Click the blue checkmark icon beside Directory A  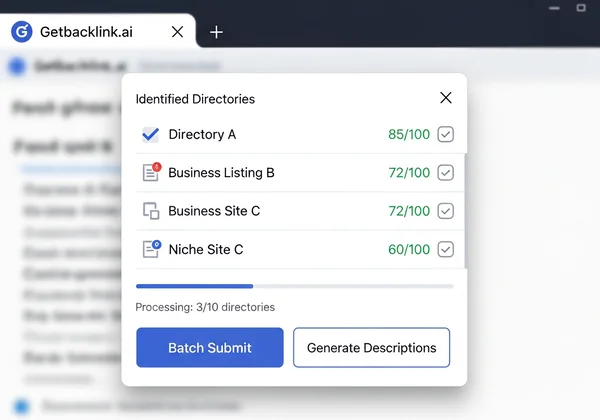tap(151, 135)
